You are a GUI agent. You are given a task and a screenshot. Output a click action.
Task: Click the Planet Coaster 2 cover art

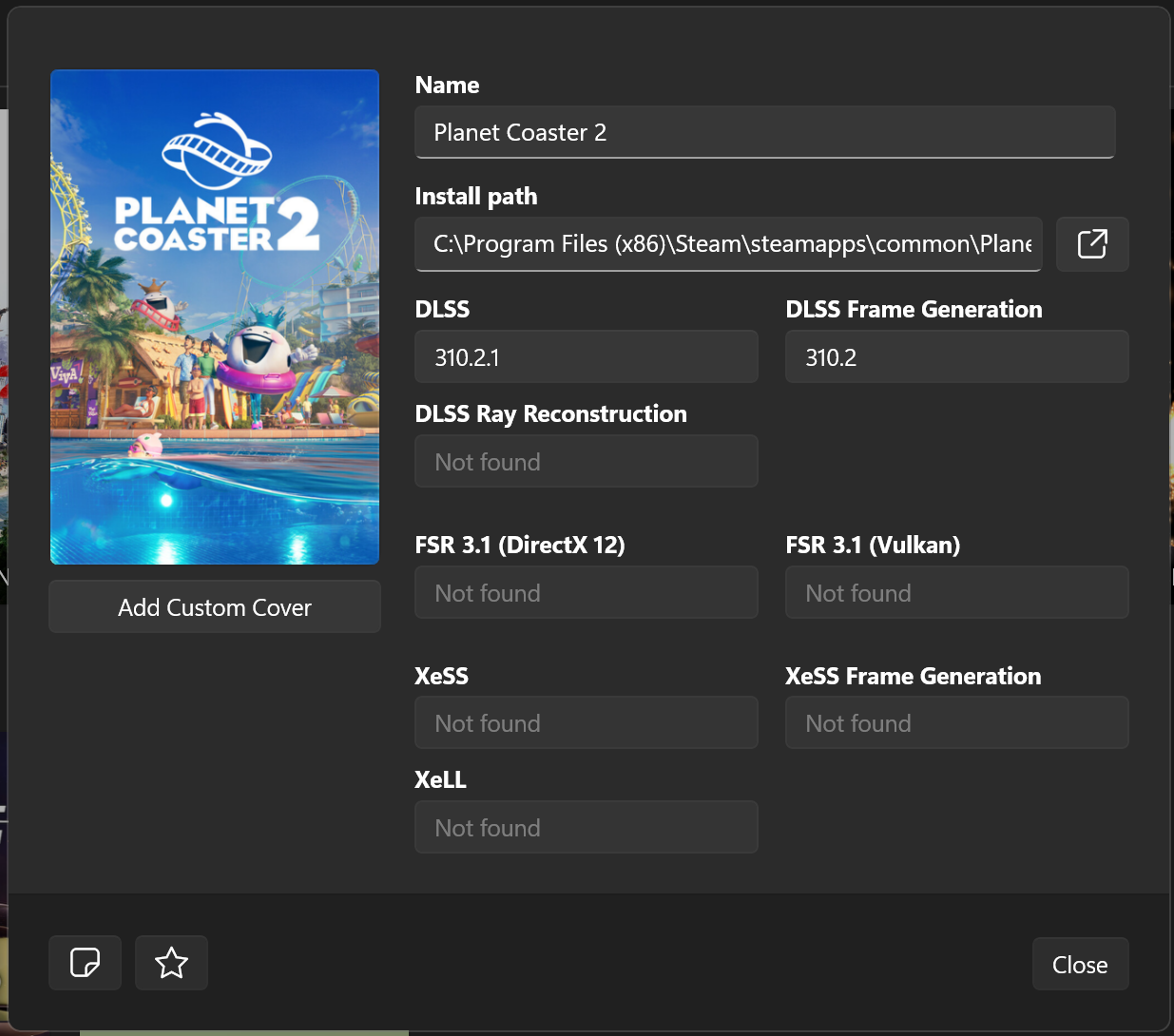pyautogui.click(x=215, y=317)
